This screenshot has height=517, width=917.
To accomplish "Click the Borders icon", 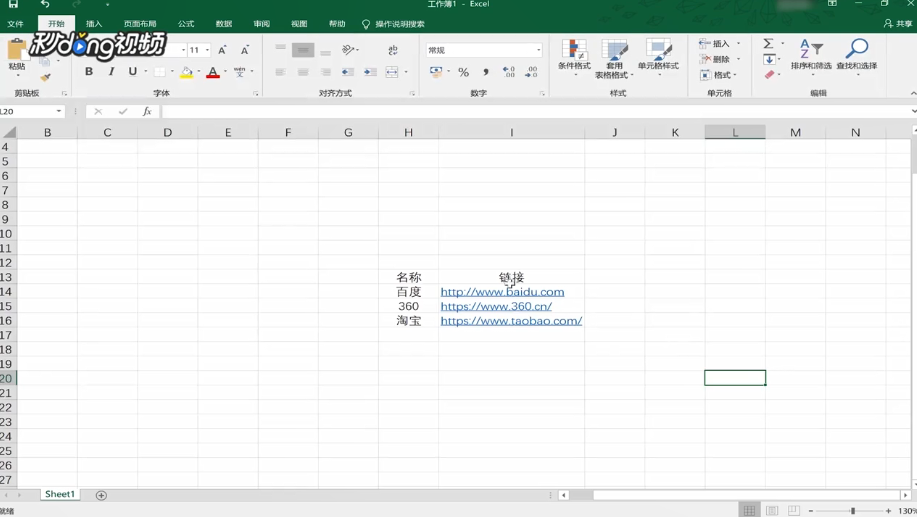I will click(159, 72).
